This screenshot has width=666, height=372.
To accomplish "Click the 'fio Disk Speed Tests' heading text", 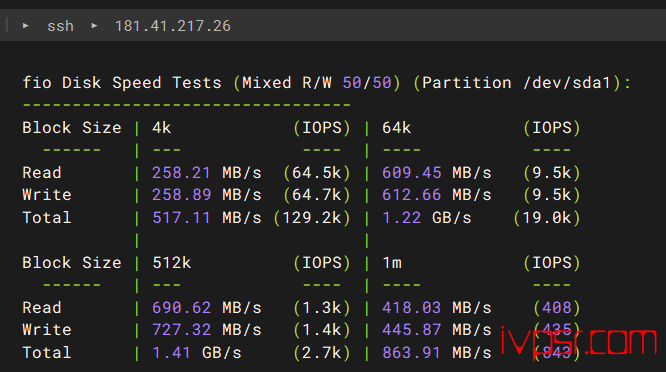I will (x=122, y=83).
